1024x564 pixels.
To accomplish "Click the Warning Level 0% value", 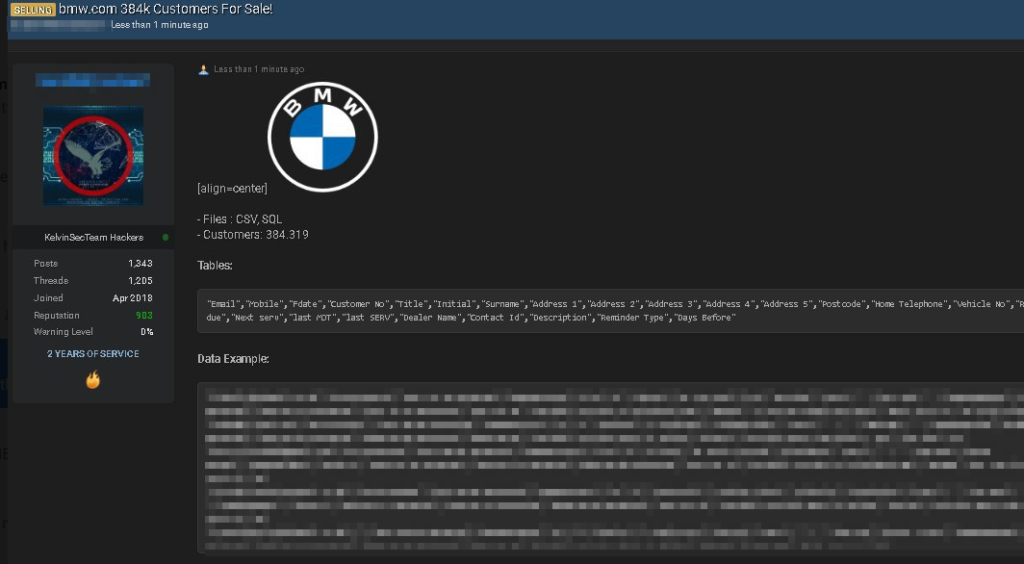I will tap(146, 332).
